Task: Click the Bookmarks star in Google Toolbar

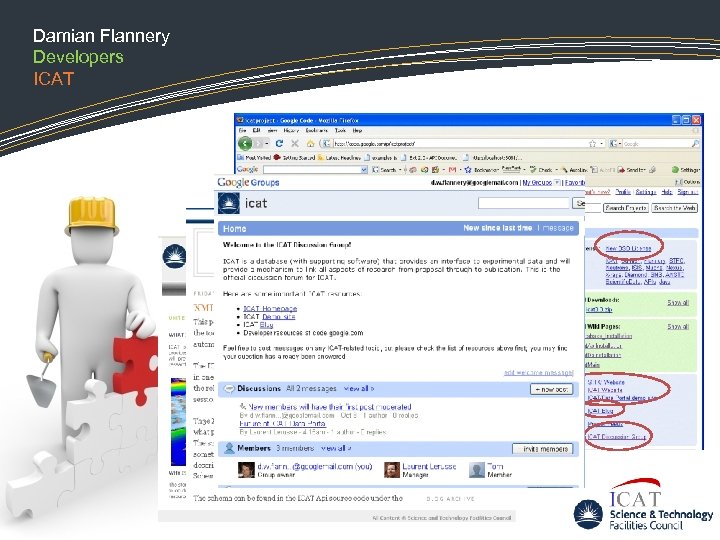Action: [x=468, y=170]
